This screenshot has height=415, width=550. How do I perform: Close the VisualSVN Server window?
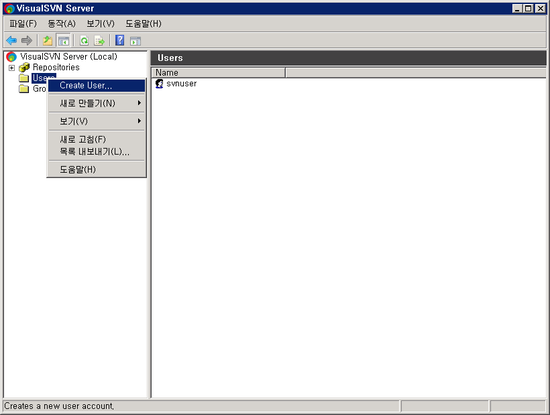540,8
